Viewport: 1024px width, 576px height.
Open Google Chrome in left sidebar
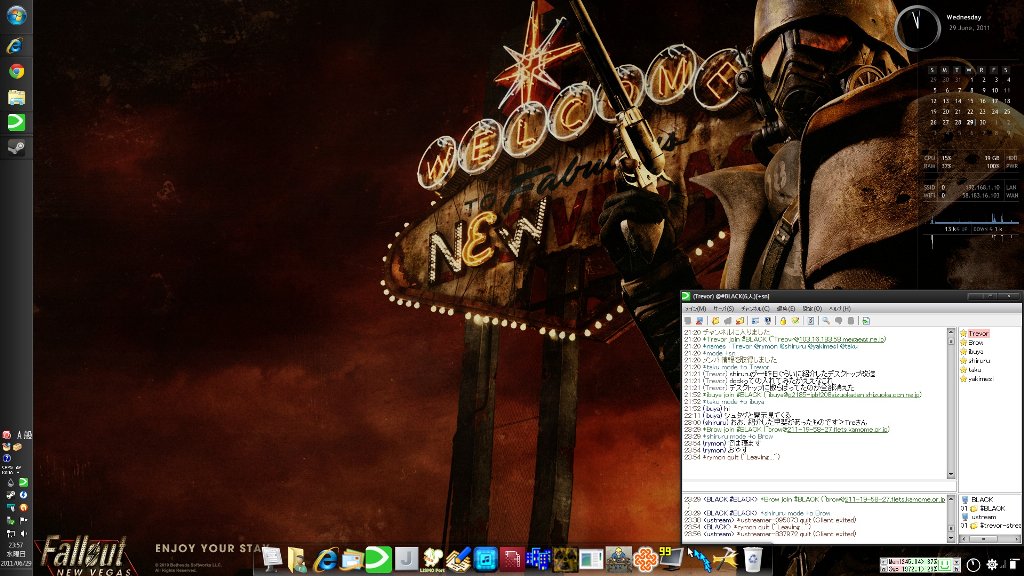(16, 71)
